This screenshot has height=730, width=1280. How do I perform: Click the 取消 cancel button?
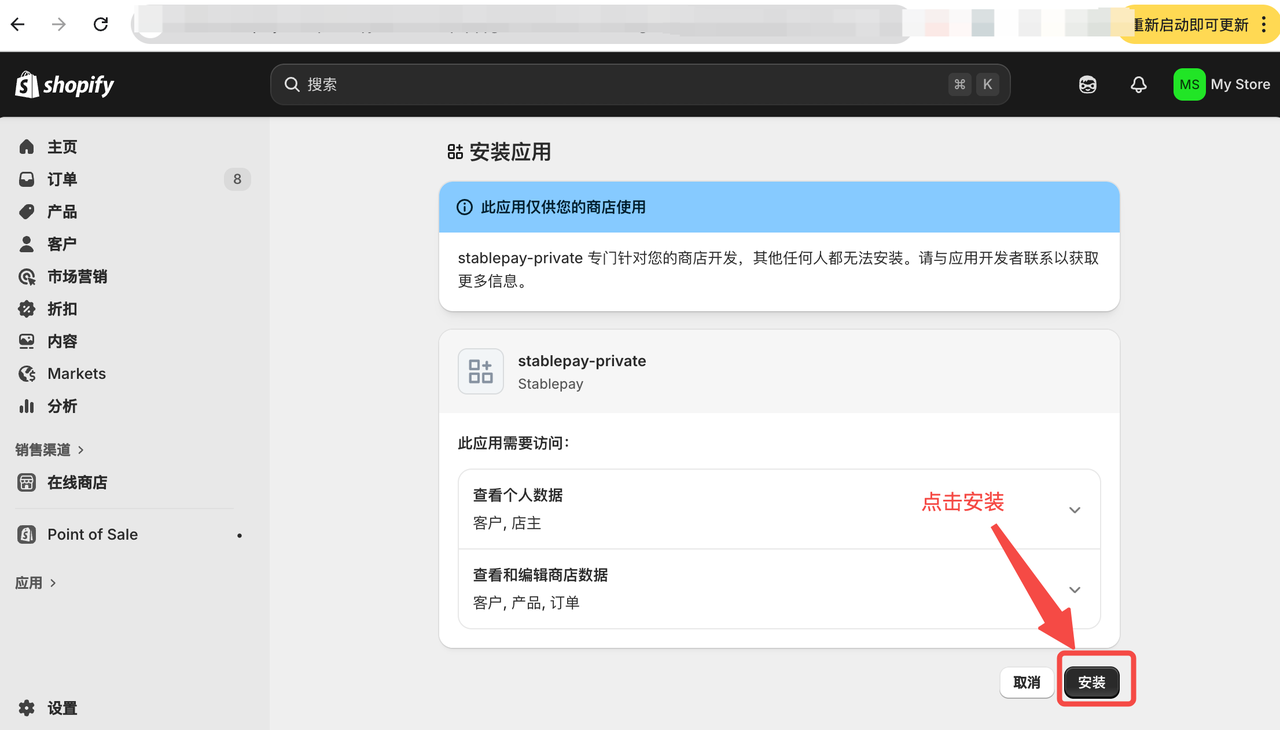tap(1026, 682)
